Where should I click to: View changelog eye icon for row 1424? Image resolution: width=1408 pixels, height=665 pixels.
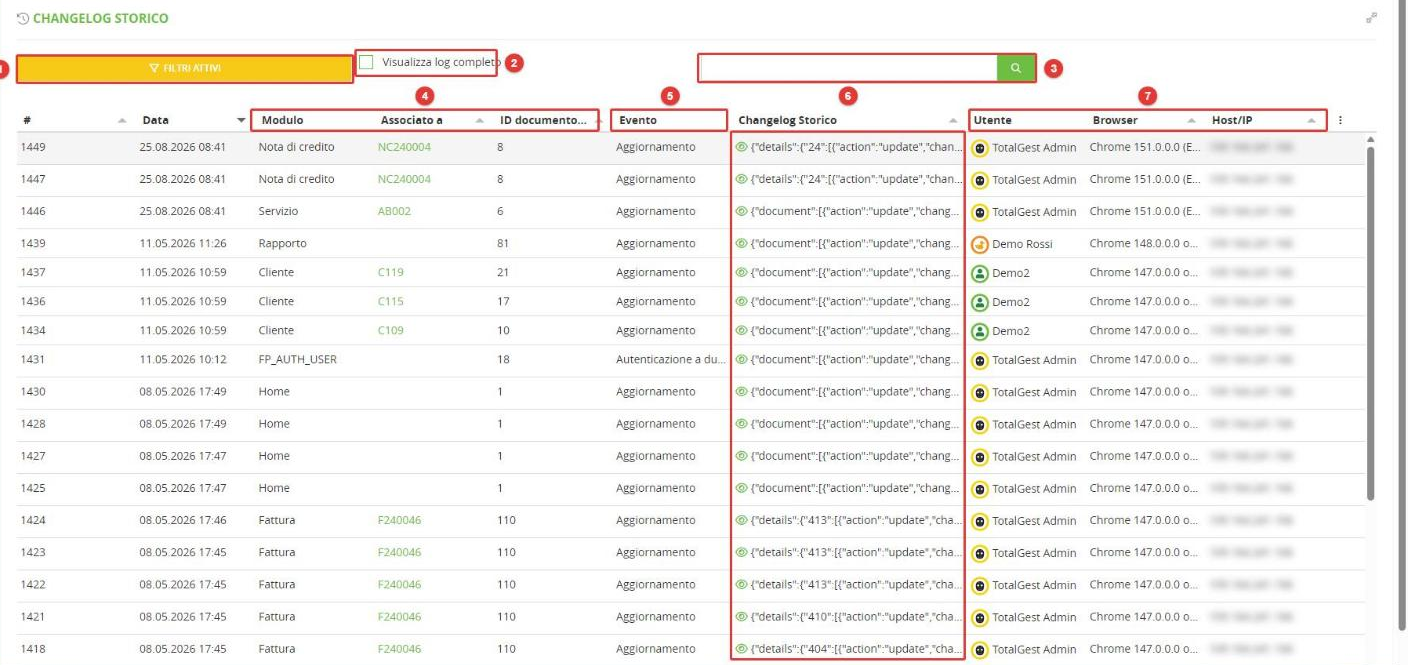(741, 521)
